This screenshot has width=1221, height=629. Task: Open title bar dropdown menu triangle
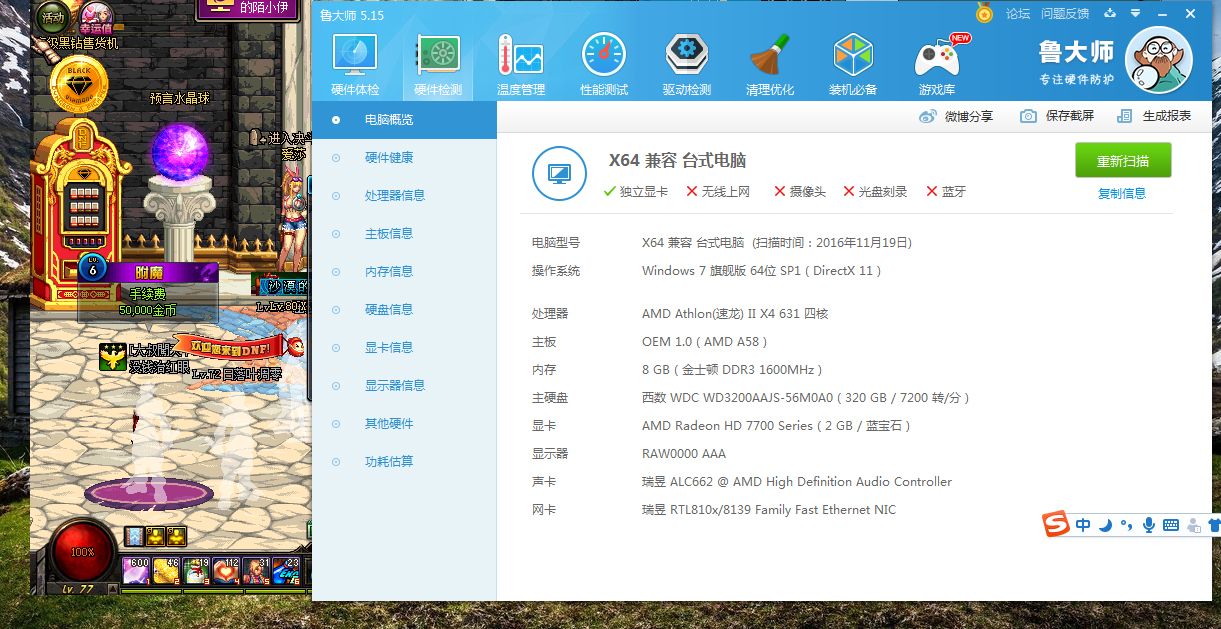[x=1136, y=14]
